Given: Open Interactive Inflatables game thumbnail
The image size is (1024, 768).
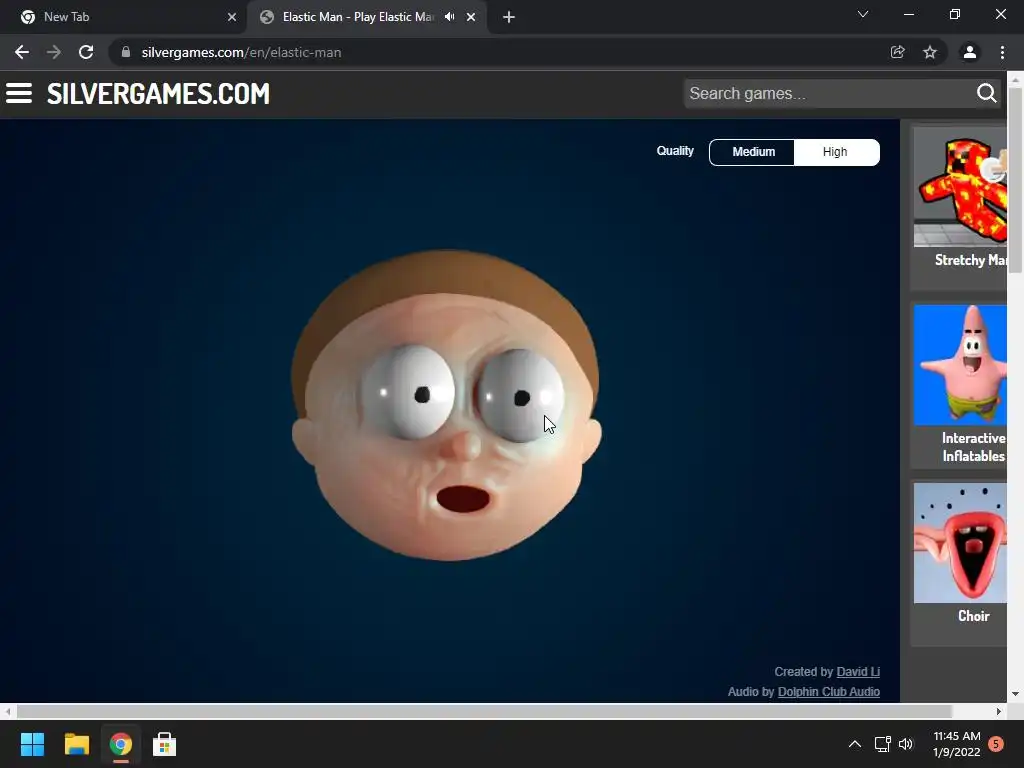Looking at the screenshot, I should click(960, 365).
